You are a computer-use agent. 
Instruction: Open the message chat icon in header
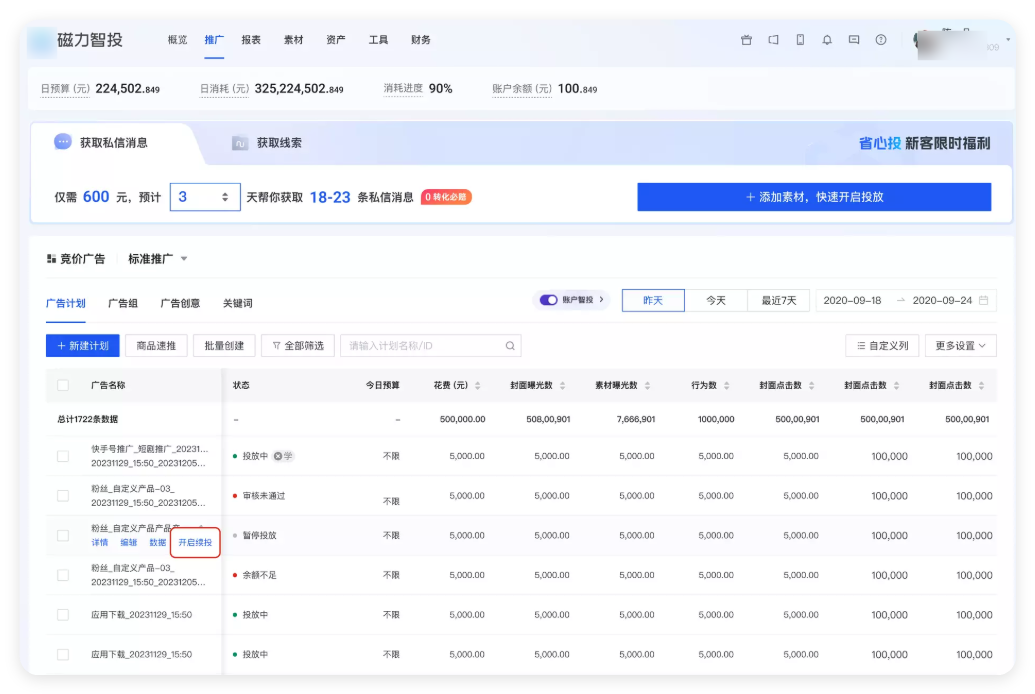854,40
